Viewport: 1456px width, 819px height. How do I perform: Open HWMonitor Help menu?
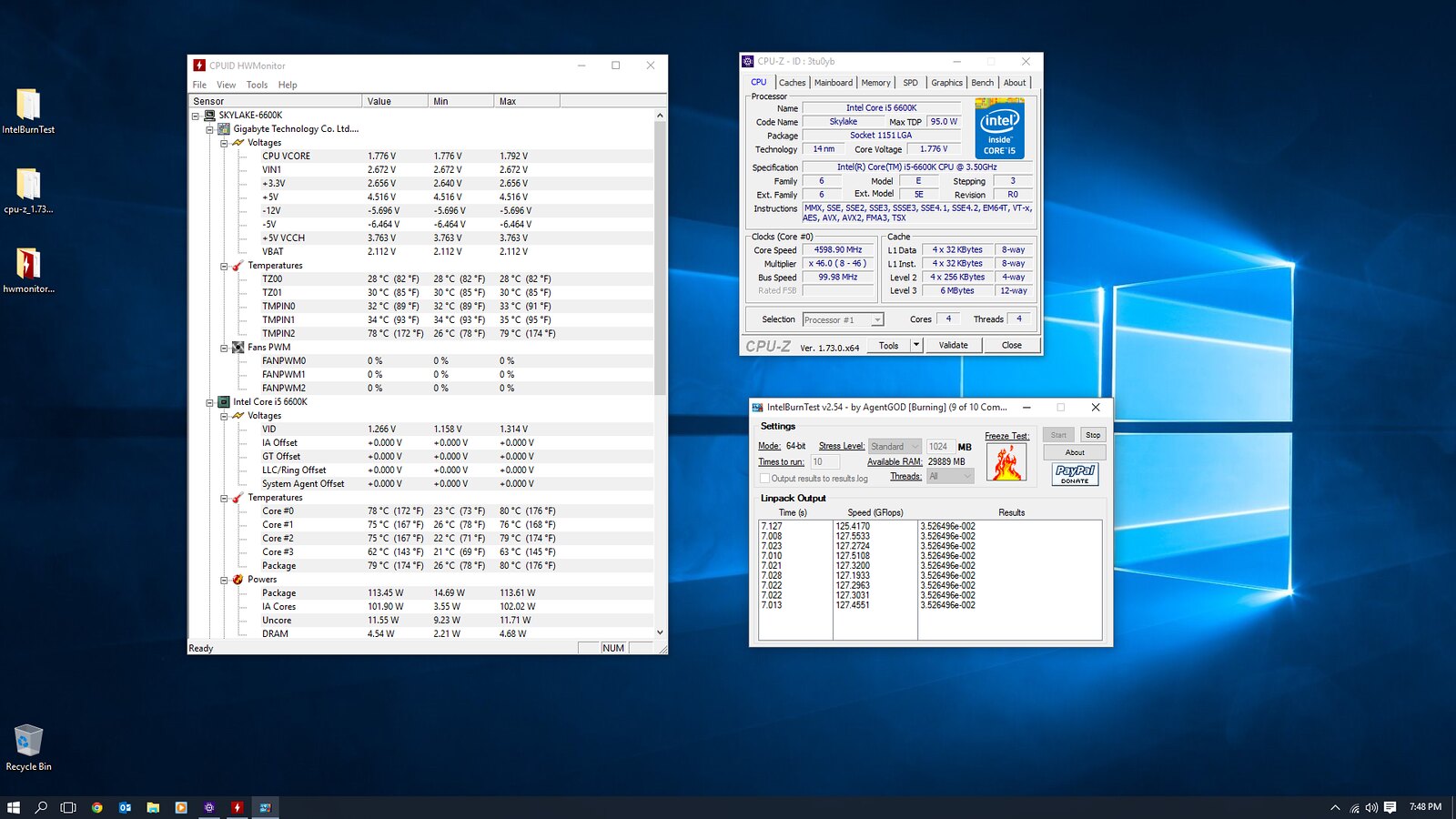pos(288,85)
